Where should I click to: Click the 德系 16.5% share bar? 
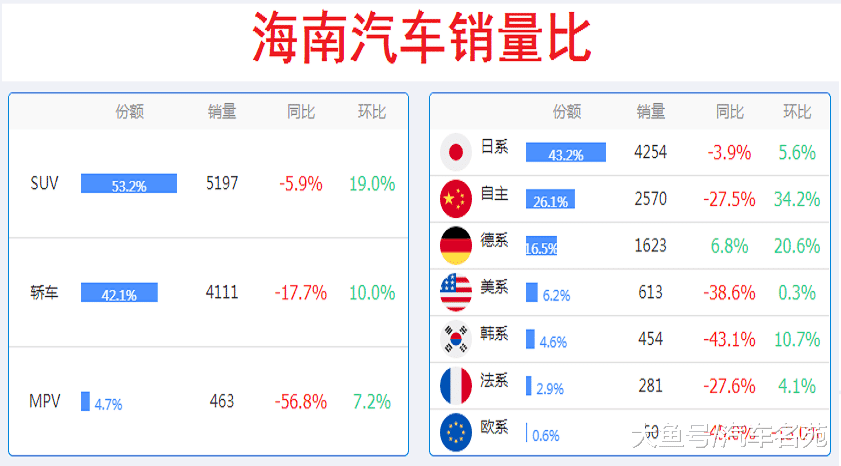[x=541, y=246]
